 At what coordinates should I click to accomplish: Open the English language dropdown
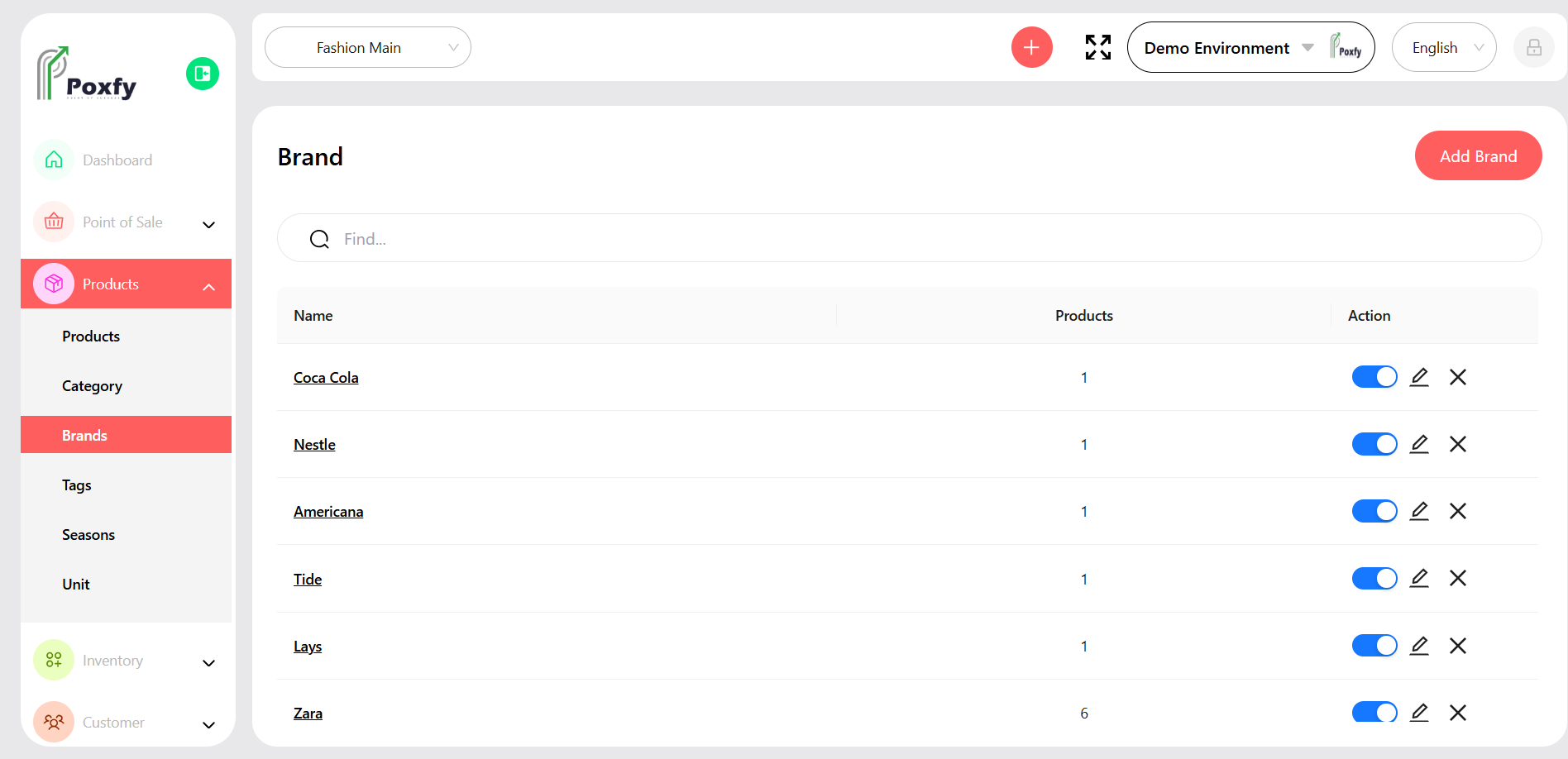click(1444, 47)
